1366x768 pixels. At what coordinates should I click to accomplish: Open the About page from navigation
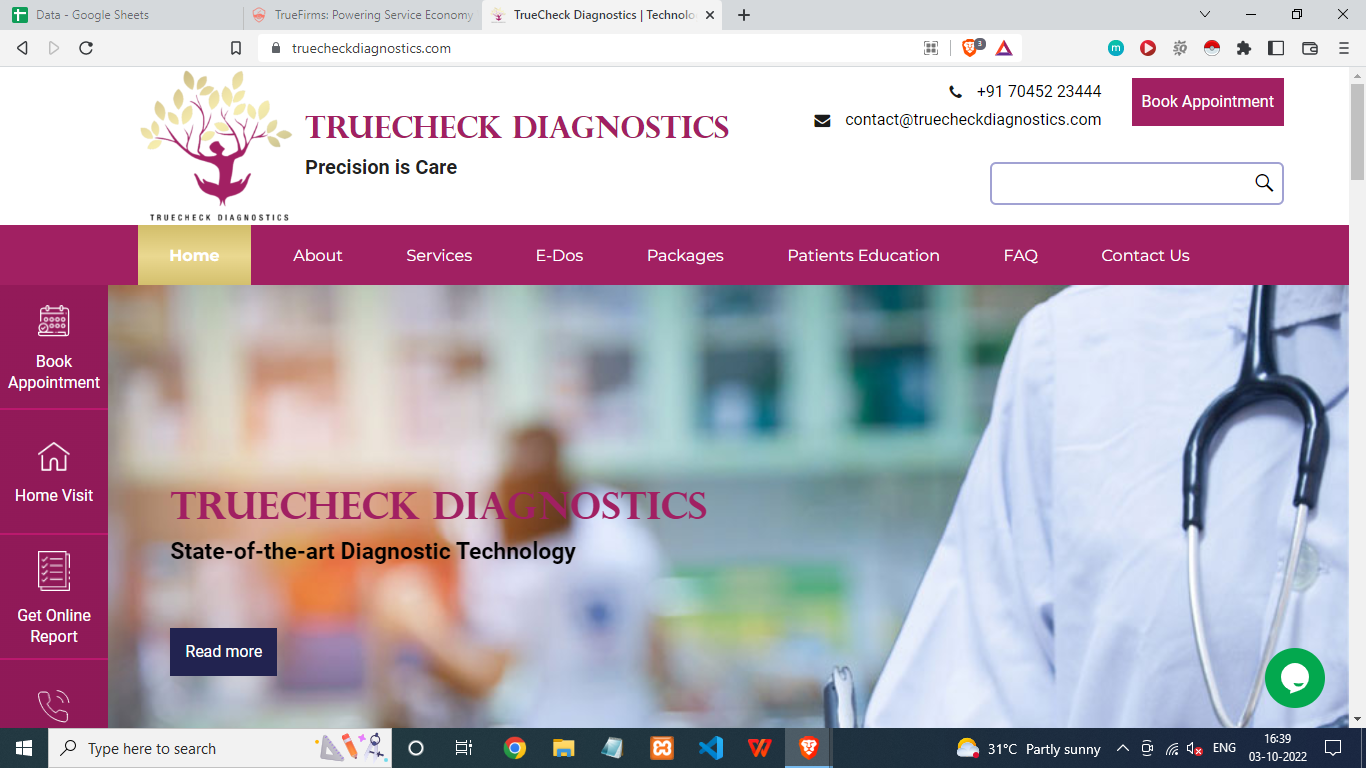coord(318,255)
